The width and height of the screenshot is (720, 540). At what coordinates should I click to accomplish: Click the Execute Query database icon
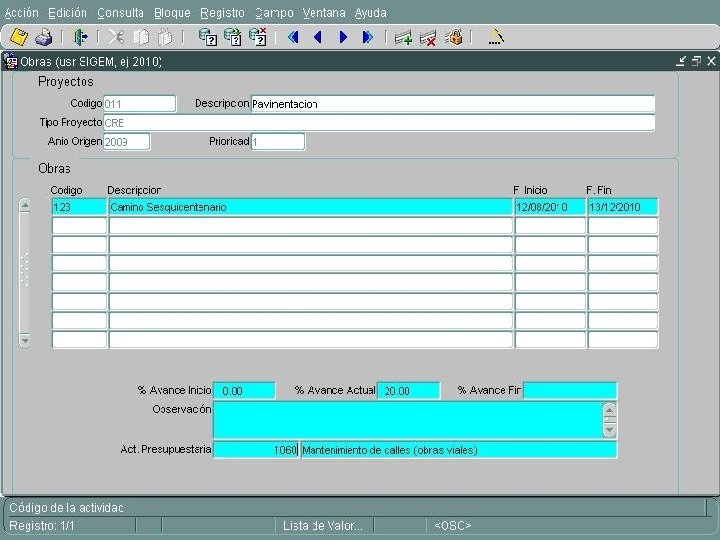[x=233, y=37]
